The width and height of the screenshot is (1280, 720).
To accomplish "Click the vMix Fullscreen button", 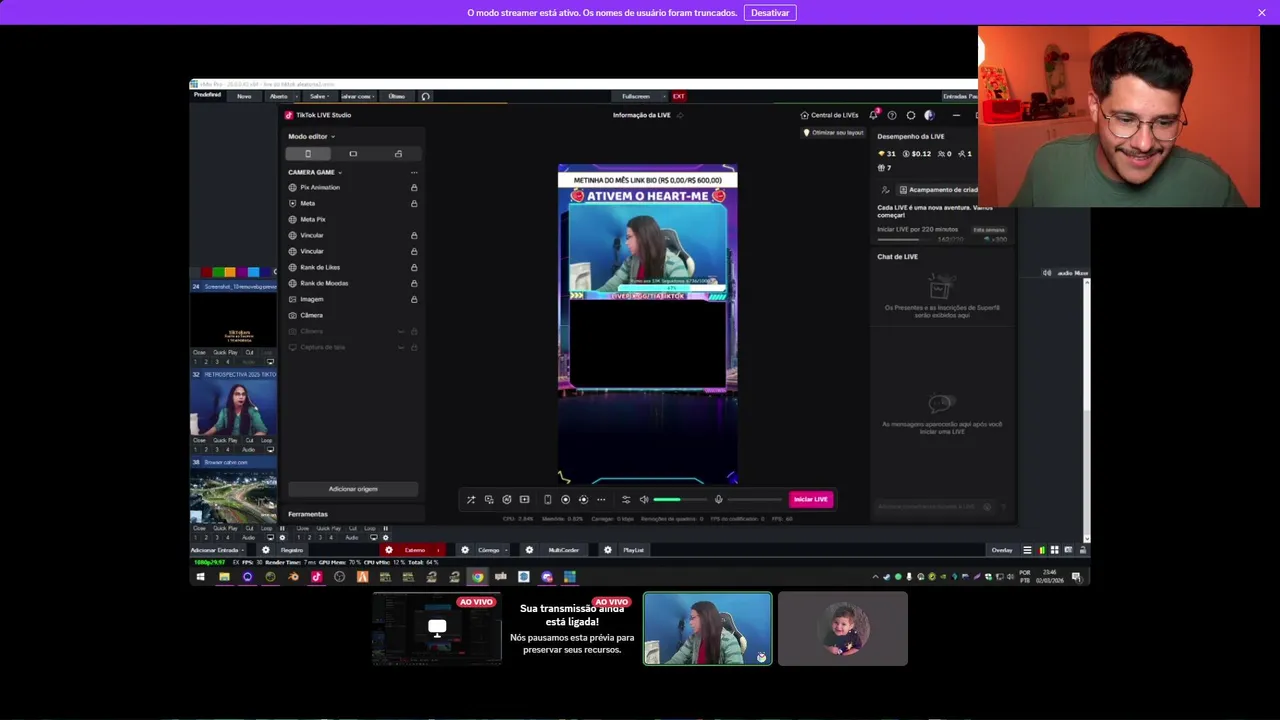I will [x=636, y=96].
